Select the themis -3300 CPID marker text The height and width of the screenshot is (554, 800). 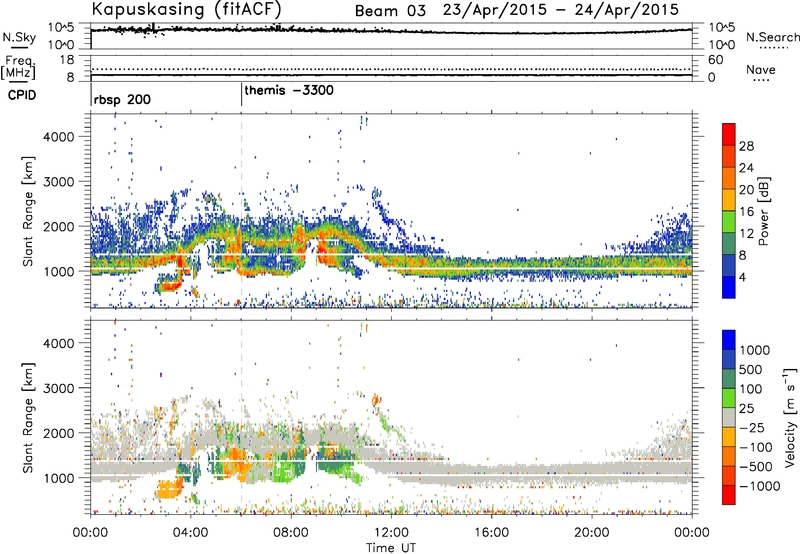click(x=289, y=90)
